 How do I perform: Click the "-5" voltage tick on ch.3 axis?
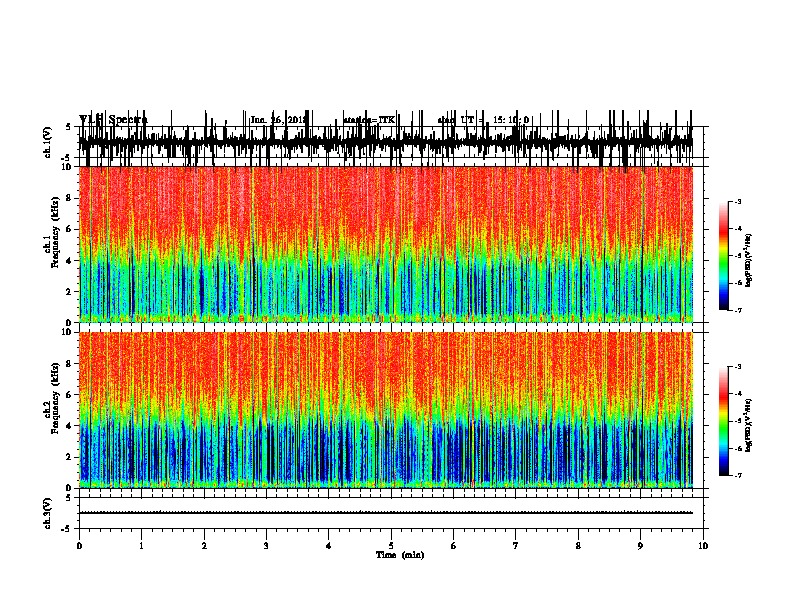67,529
